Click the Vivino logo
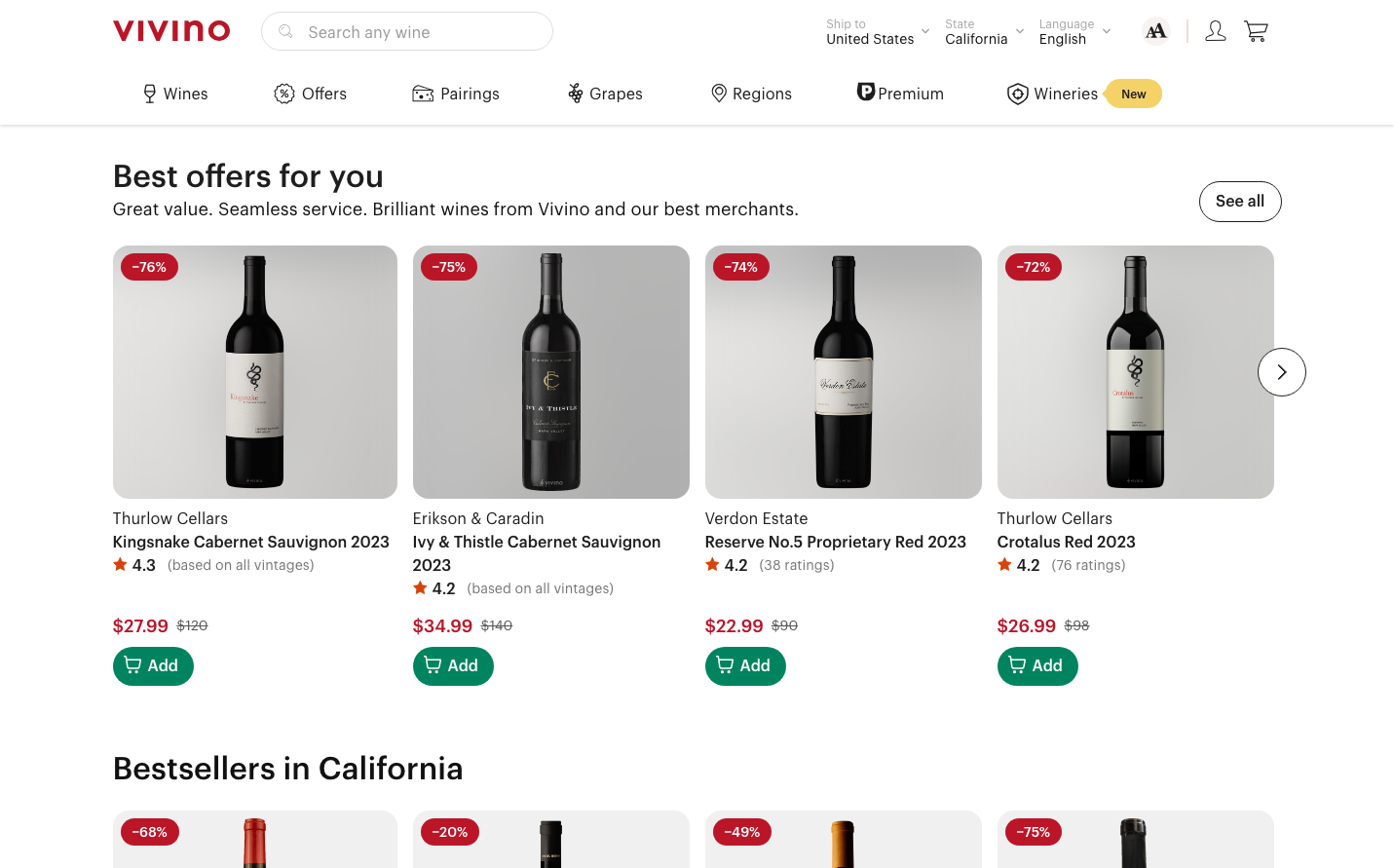The height and width of the screenshot is (868, 1394). coord(171,31)
